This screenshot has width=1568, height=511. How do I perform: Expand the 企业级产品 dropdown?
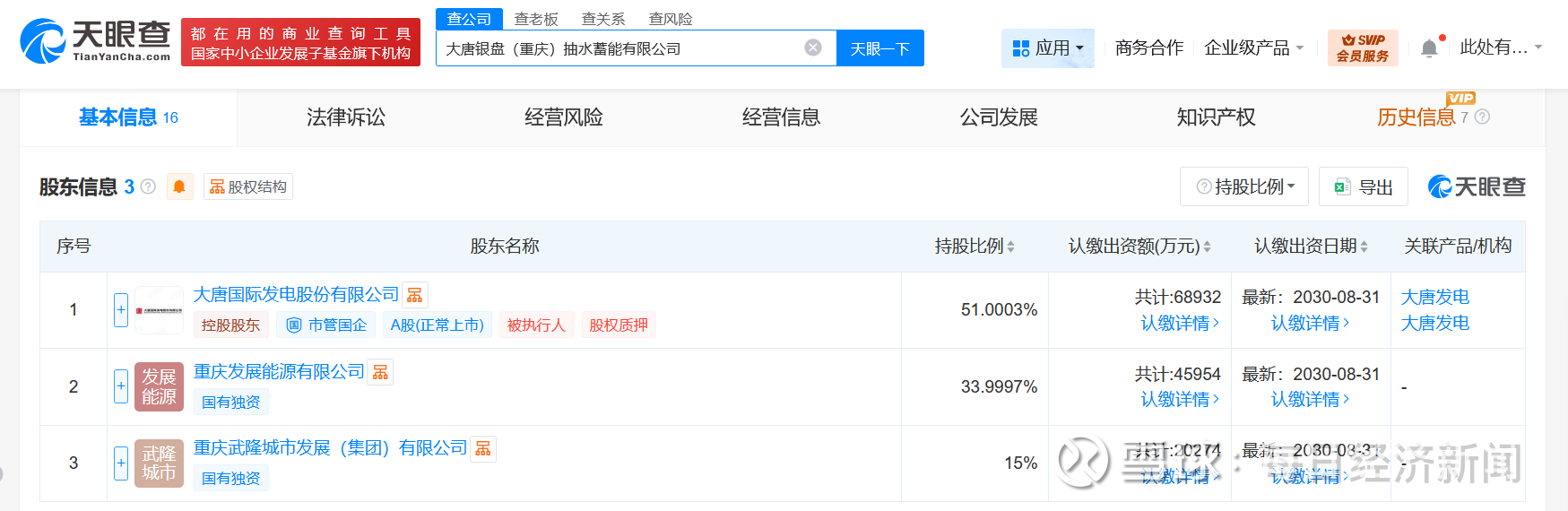tap(1253, 48)
